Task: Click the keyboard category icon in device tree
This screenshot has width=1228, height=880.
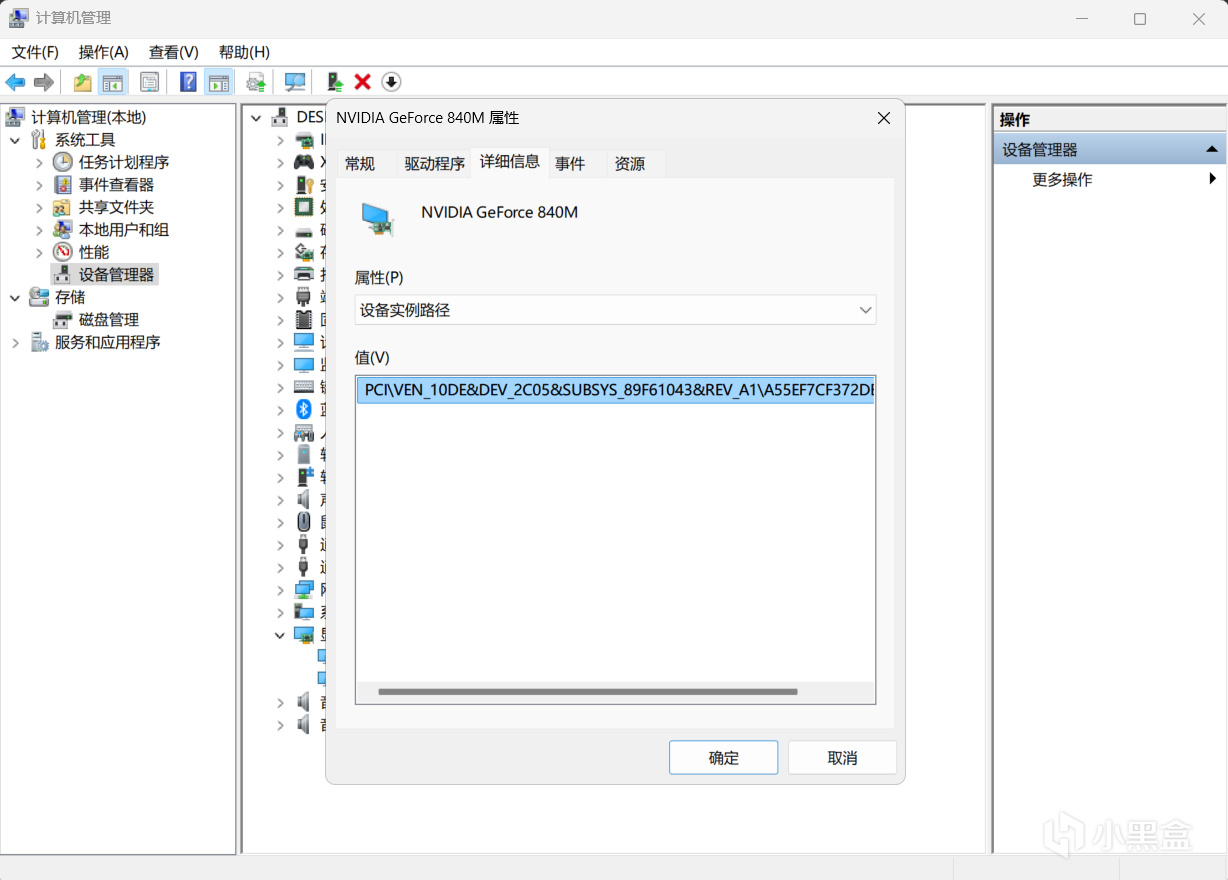Action: [304, 387]
